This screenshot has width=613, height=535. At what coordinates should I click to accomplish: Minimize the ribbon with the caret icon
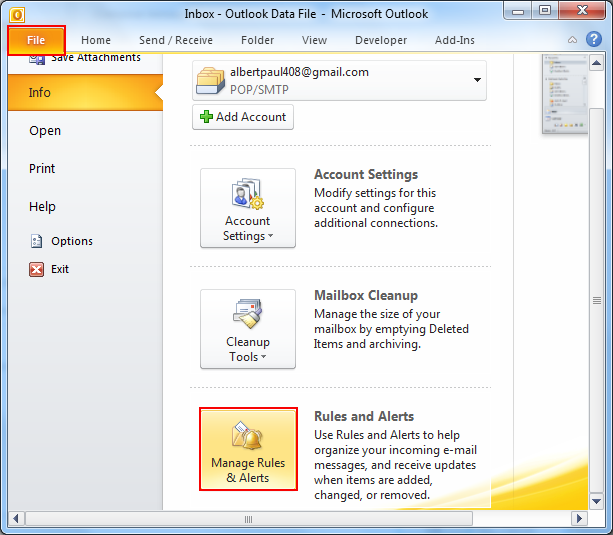click(572, 40)
